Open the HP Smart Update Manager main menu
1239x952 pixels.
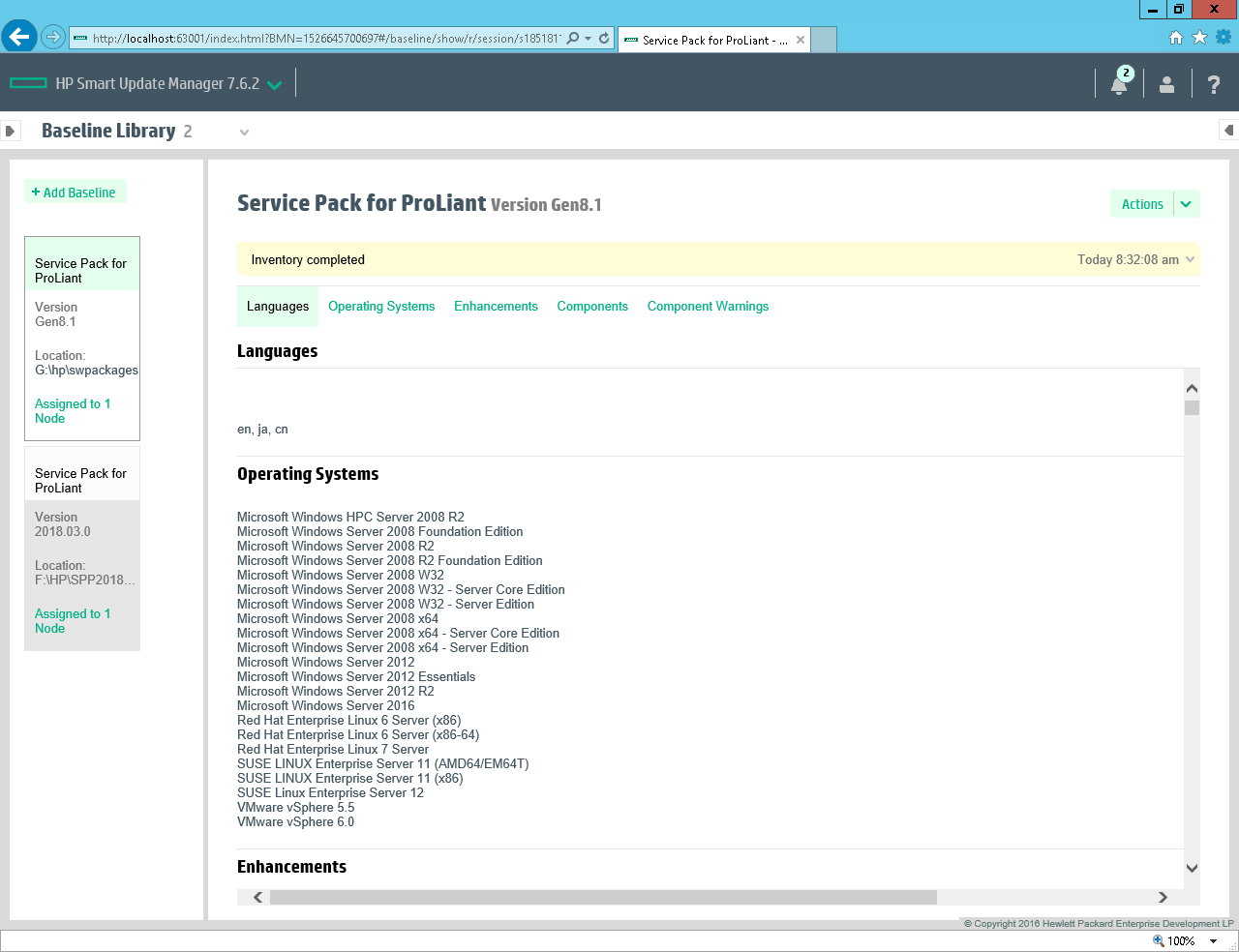[274, 84]
